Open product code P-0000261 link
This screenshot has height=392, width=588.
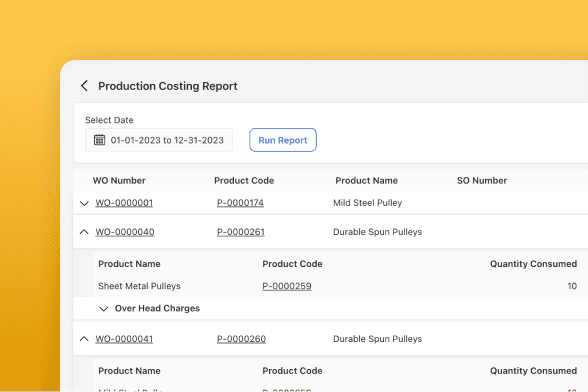[x=241, y=232]
